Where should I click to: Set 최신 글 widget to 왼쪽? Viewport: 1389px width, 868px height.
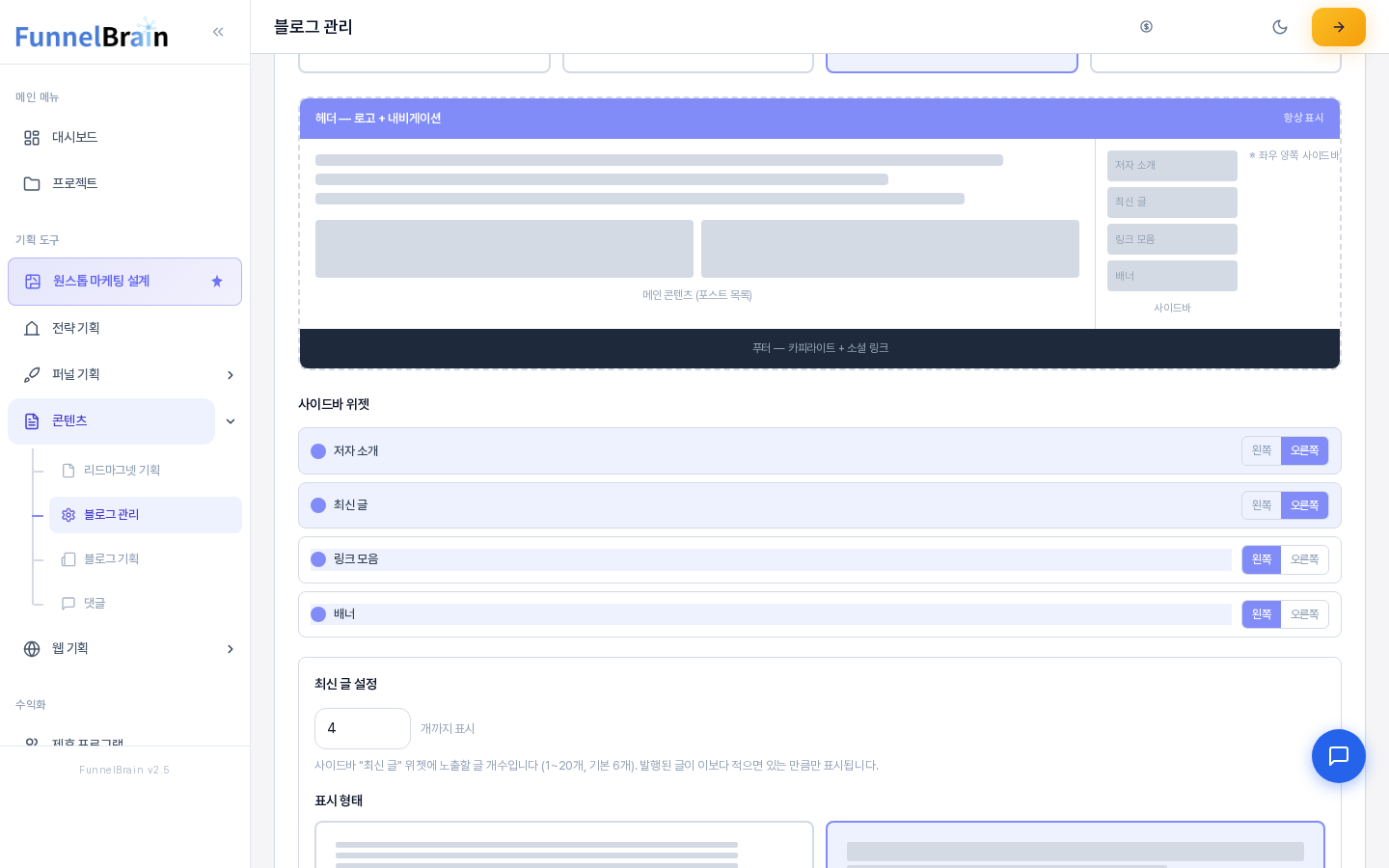pos(1262,505)
